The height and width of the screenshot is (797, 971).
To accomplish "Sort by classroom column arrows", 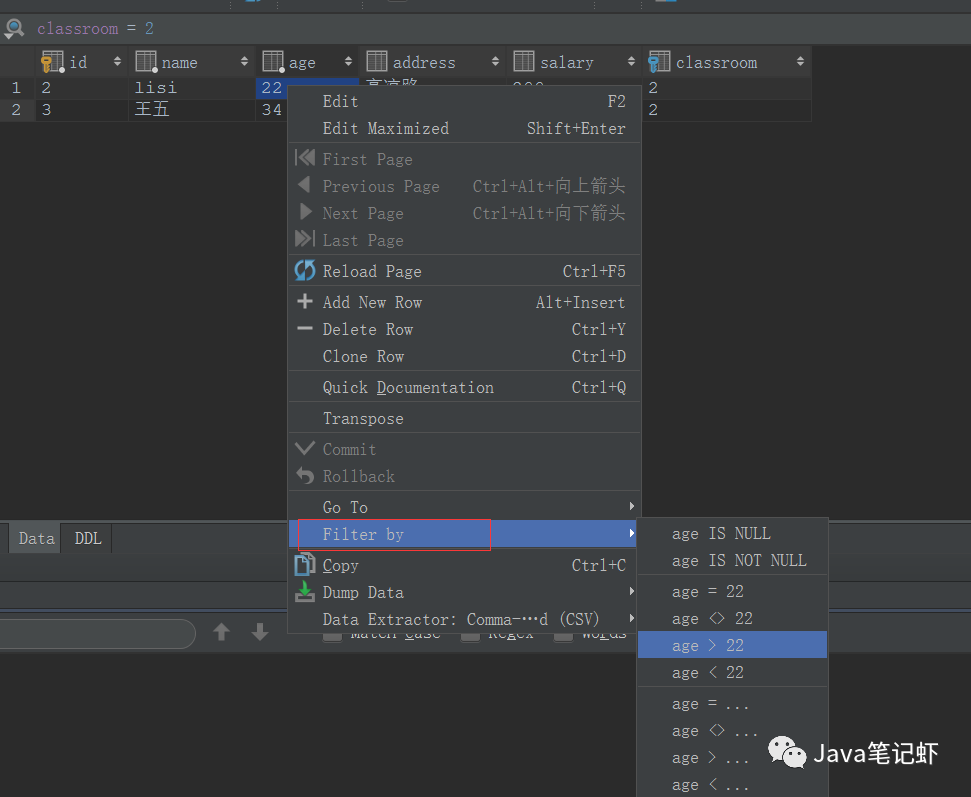I will [x=800, y=61].
